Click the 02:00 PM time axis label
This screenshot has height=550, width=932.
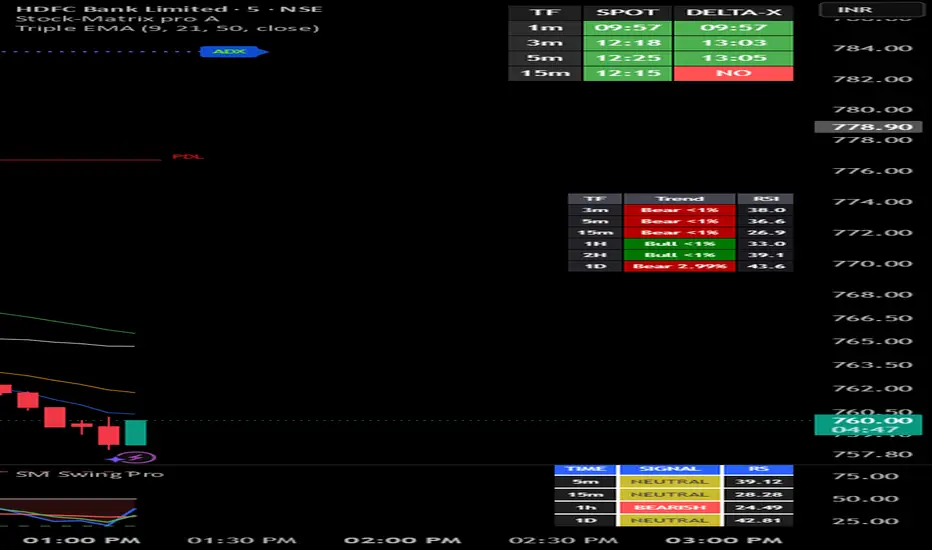[402, 540]
